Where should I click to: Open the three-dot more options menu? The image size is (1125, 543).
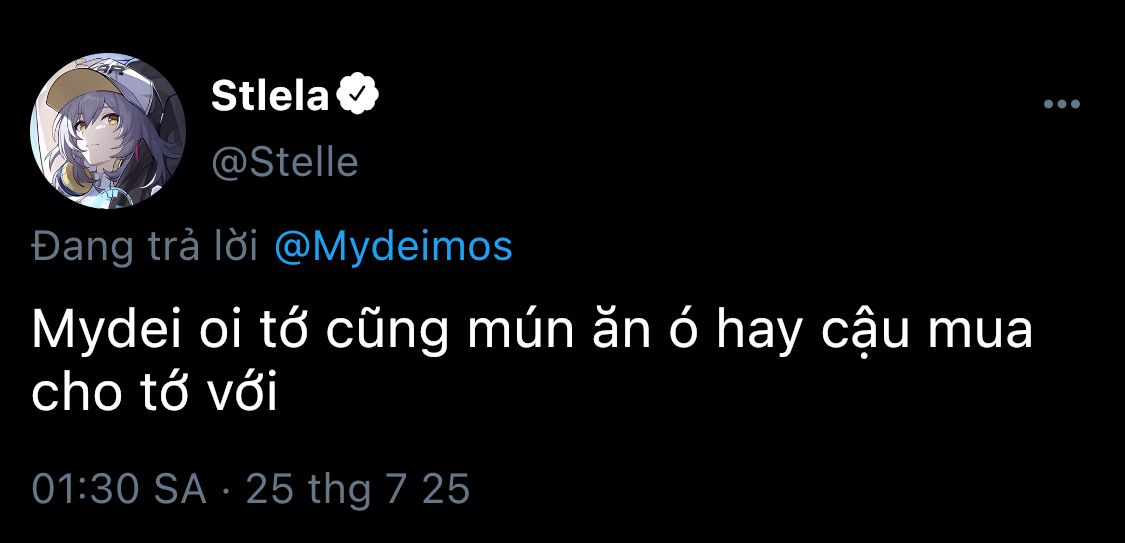coord(1061,104)
